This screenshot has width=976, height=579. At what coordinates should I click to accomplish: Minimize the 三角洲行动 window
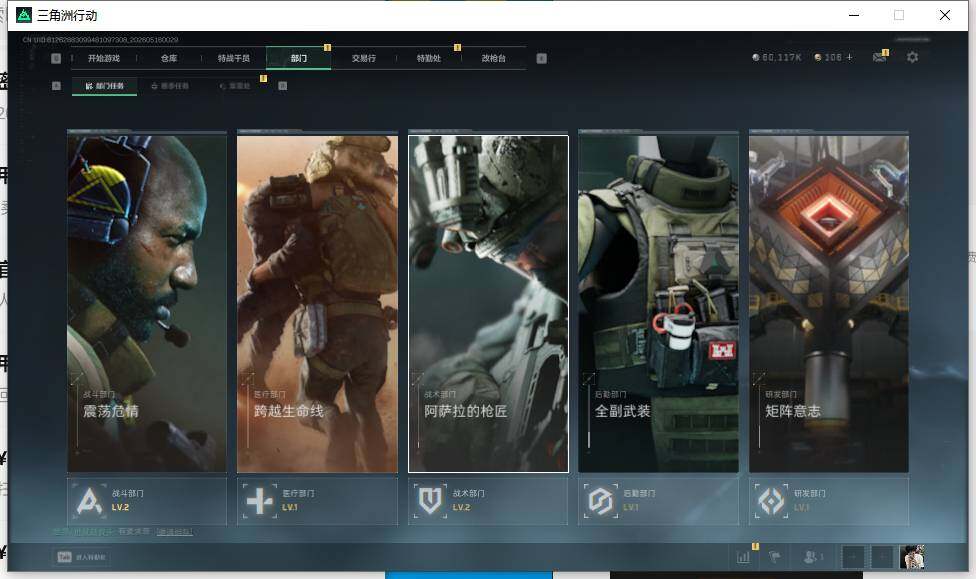coord(854,15)
